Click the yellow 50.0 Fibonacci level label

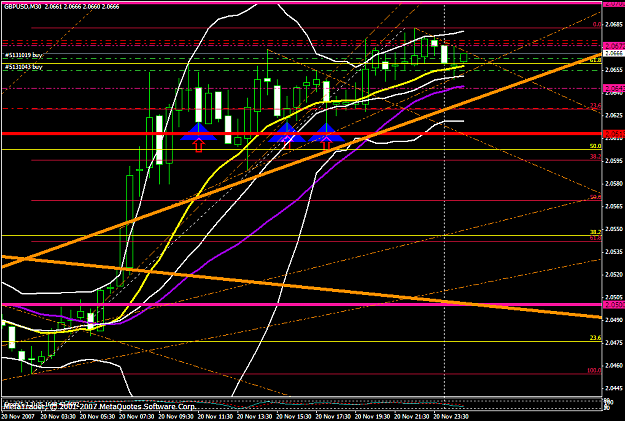click(596, 146)
